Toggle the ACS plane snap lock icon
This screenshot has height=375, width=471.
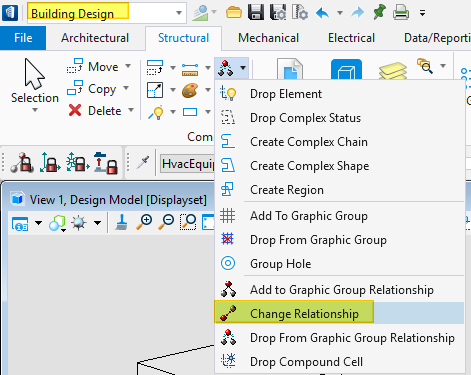[78, 162]
